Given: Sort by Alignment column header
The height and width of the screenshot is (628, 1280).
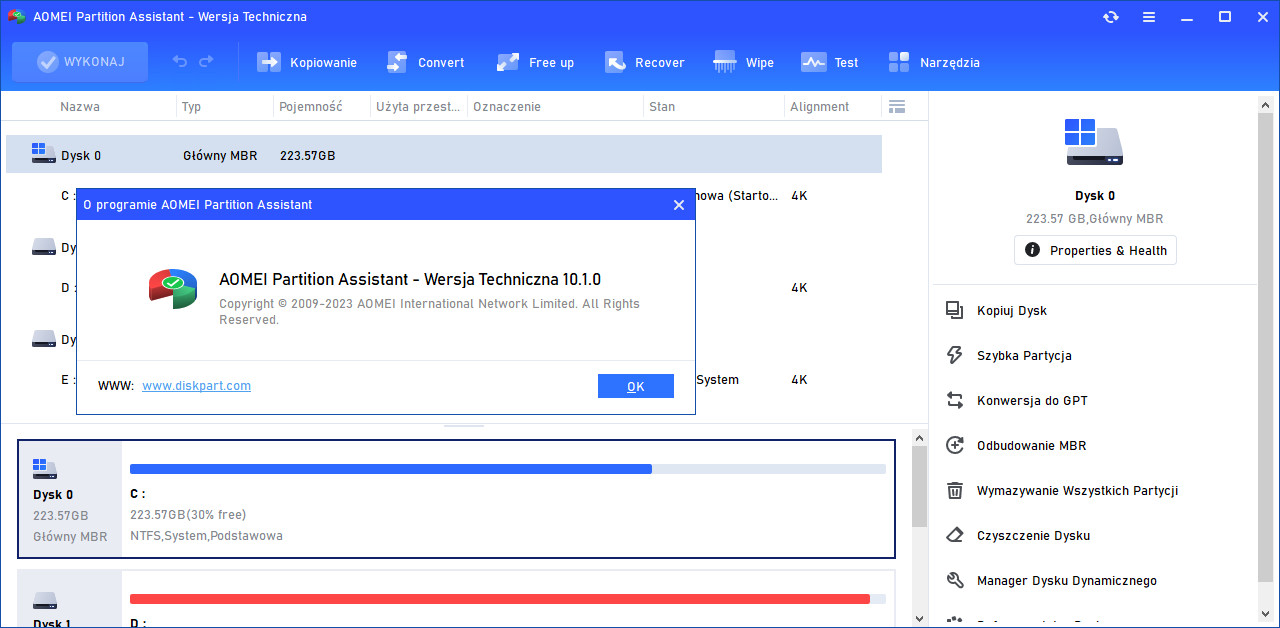Looking at the screenshot, I should pos(819,107).
